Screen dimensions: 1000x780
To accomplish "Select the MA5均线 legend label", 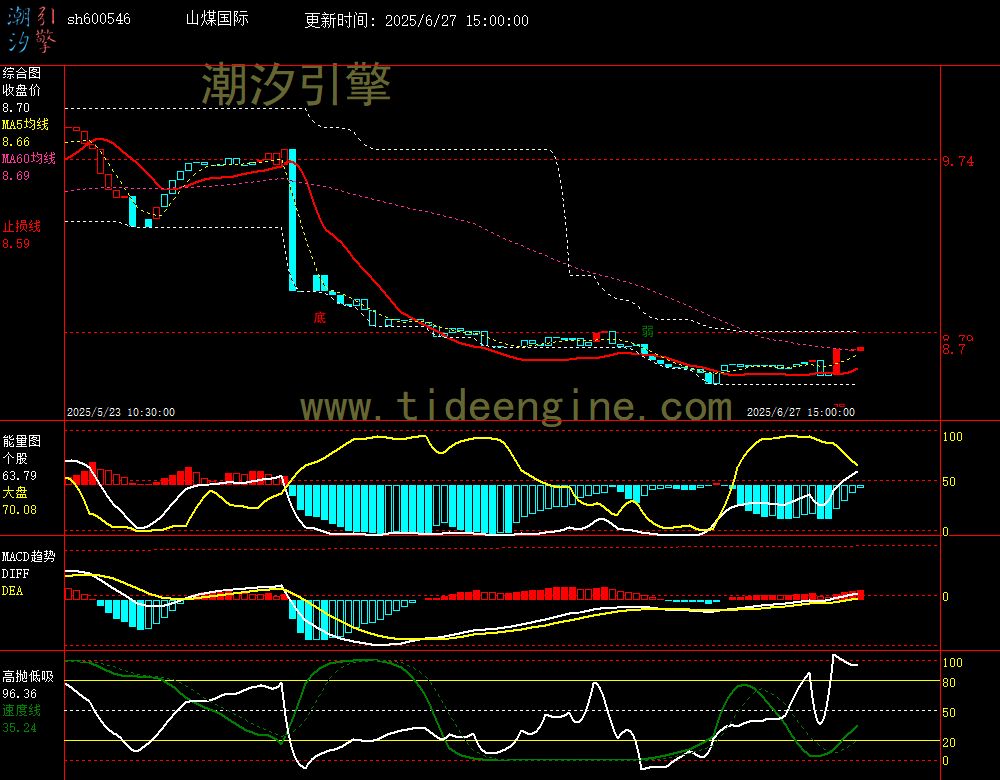I will (26, 124).
